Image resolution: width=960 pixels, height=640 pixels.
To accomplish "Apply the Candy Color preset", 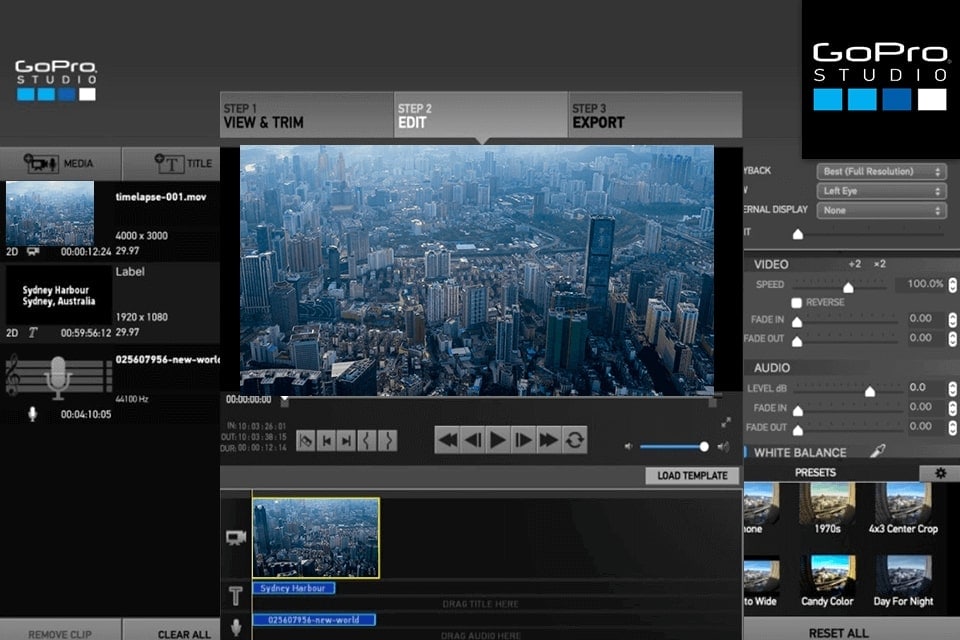I will (827, 581).
